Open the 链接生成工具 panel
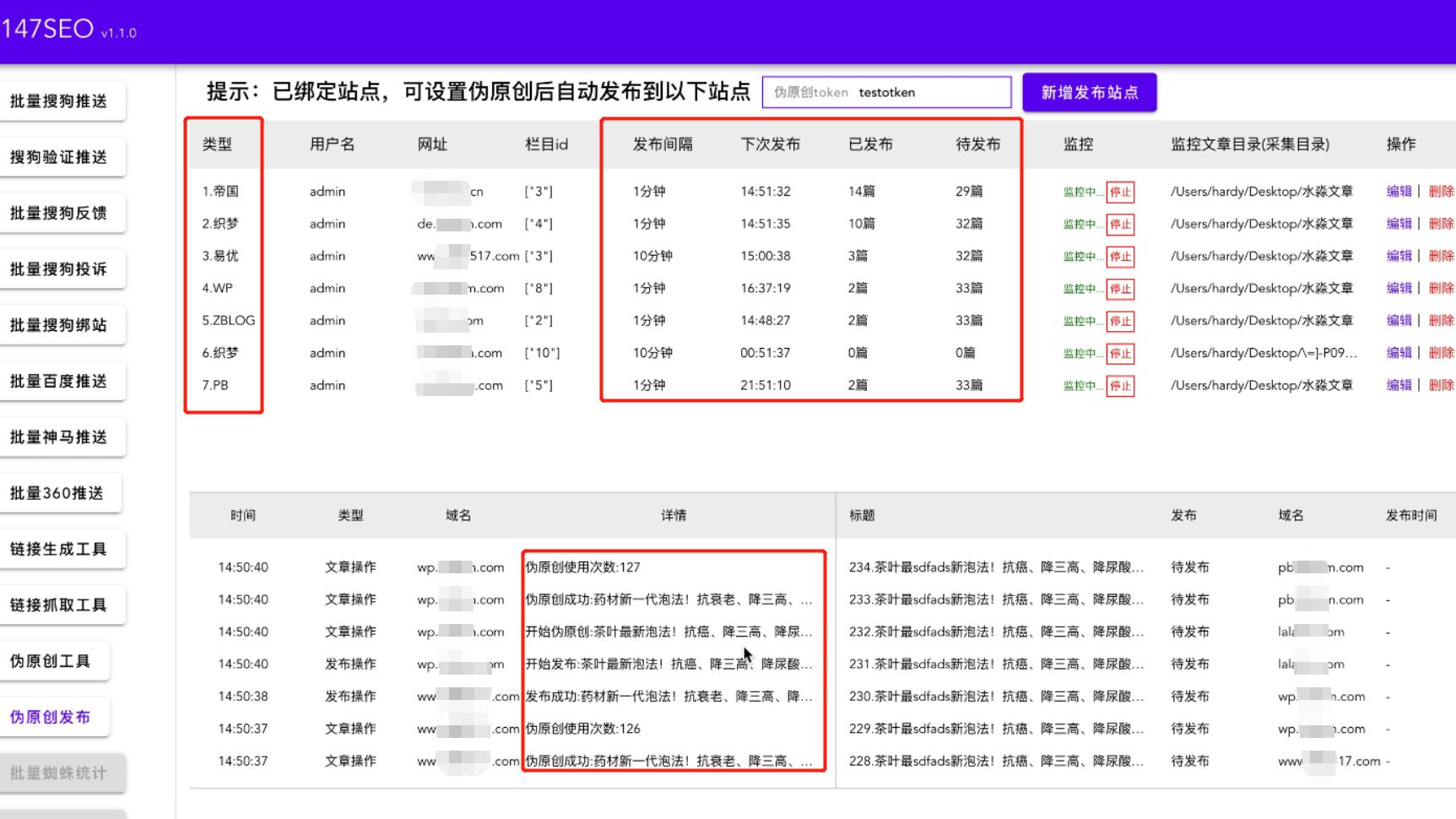The width and height of the screenshot is (1456, 819). 63,548
